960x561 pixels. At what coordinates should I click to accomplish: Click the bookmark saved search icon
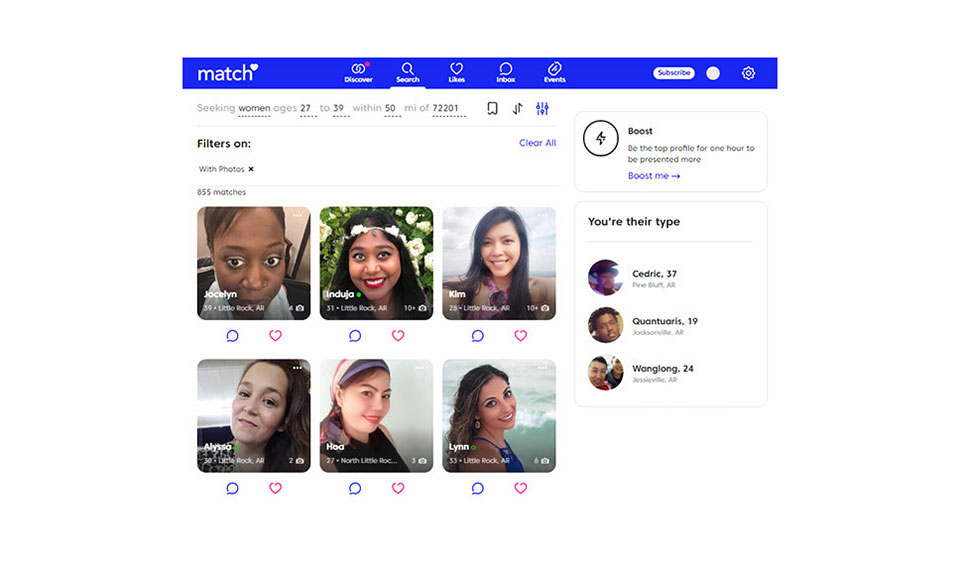[x=492, y=109]
